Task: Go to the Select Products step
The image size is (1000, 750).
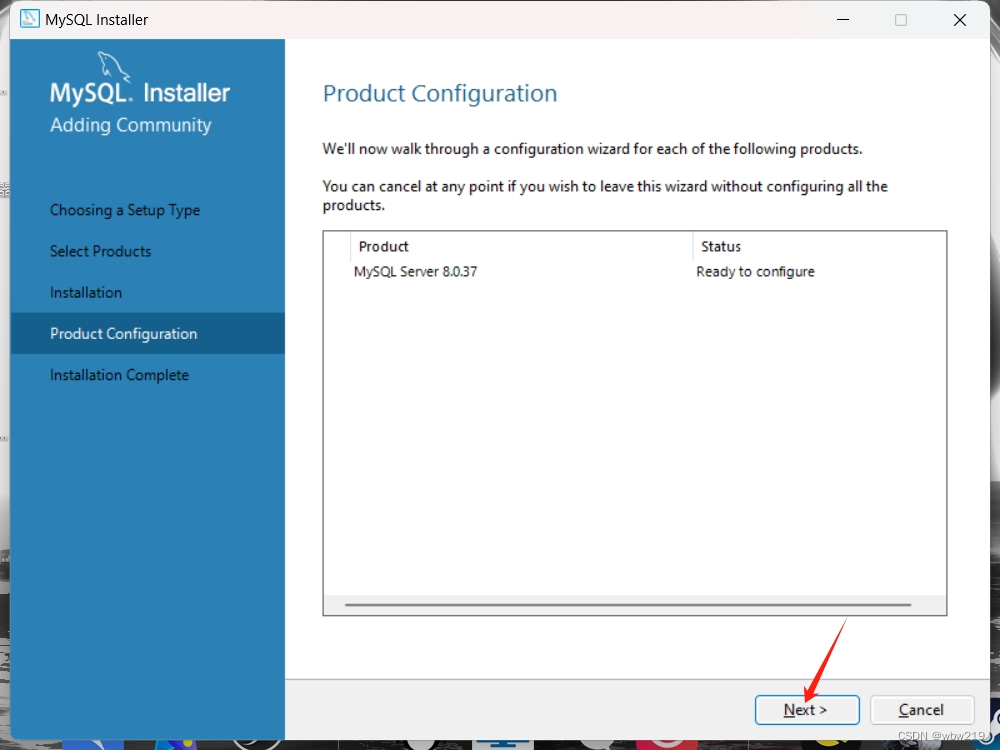Action: coord(101,251)
